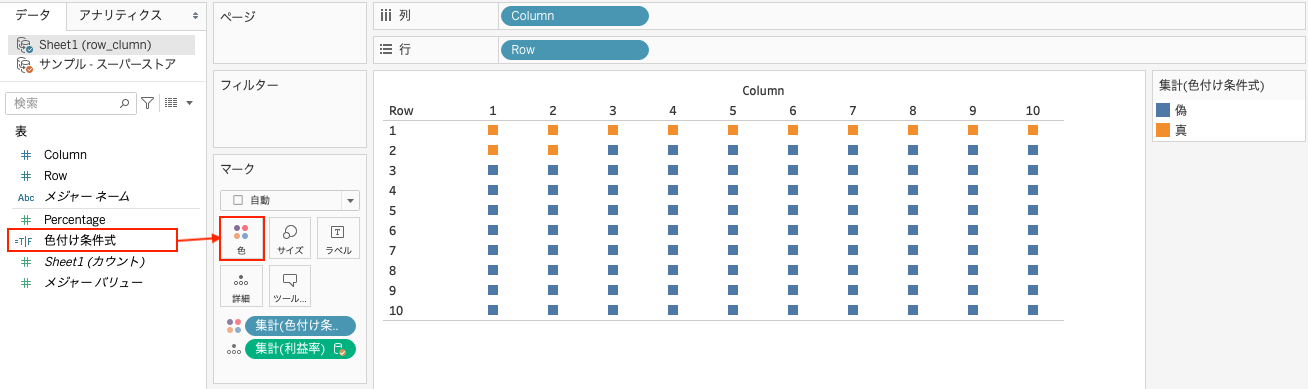Open the サイズ (size) marks card
The height and width of the screenshot is (389, 1308).
tap(290, 238)
